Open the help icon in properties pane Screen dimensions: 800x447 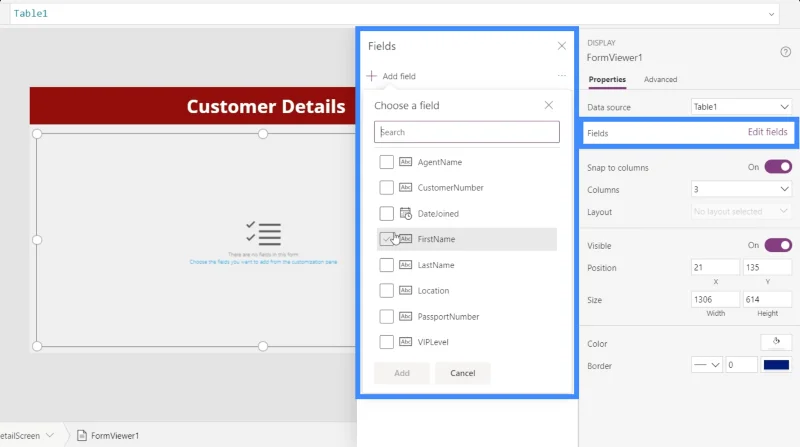pyautogui.click(x=785, y=52)
